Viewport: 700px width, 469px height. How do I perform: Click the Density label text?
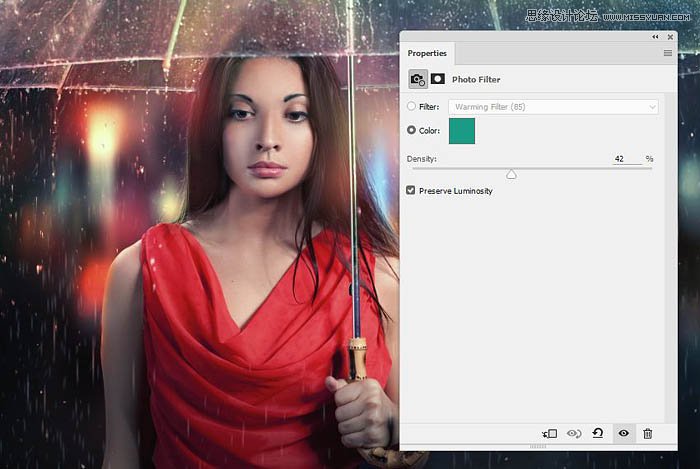click(x=421, y=159)
